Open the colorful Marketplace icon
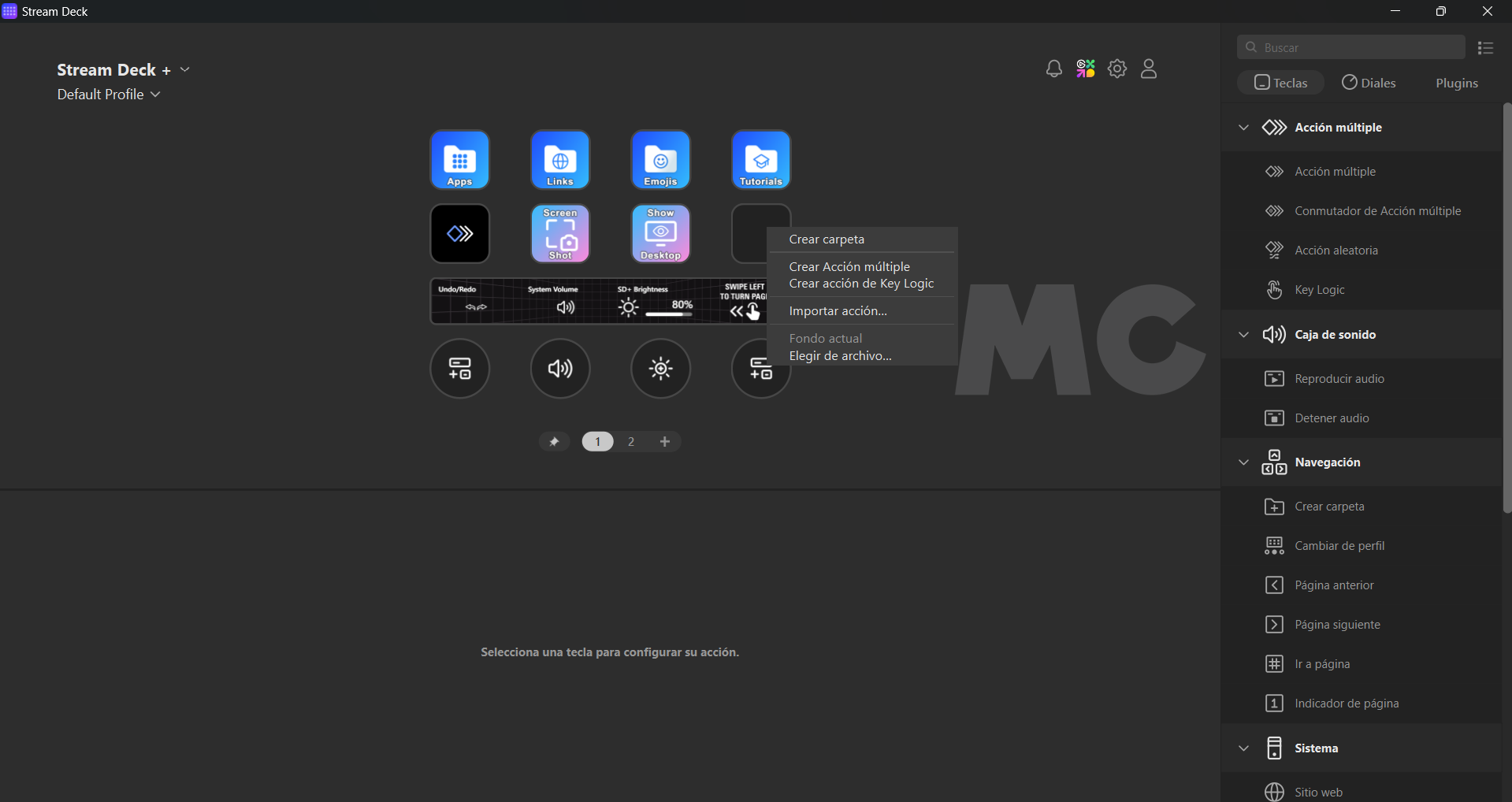Image resolution: width=1512 pixels, height=802 pixels. (x=1086, y=69)
